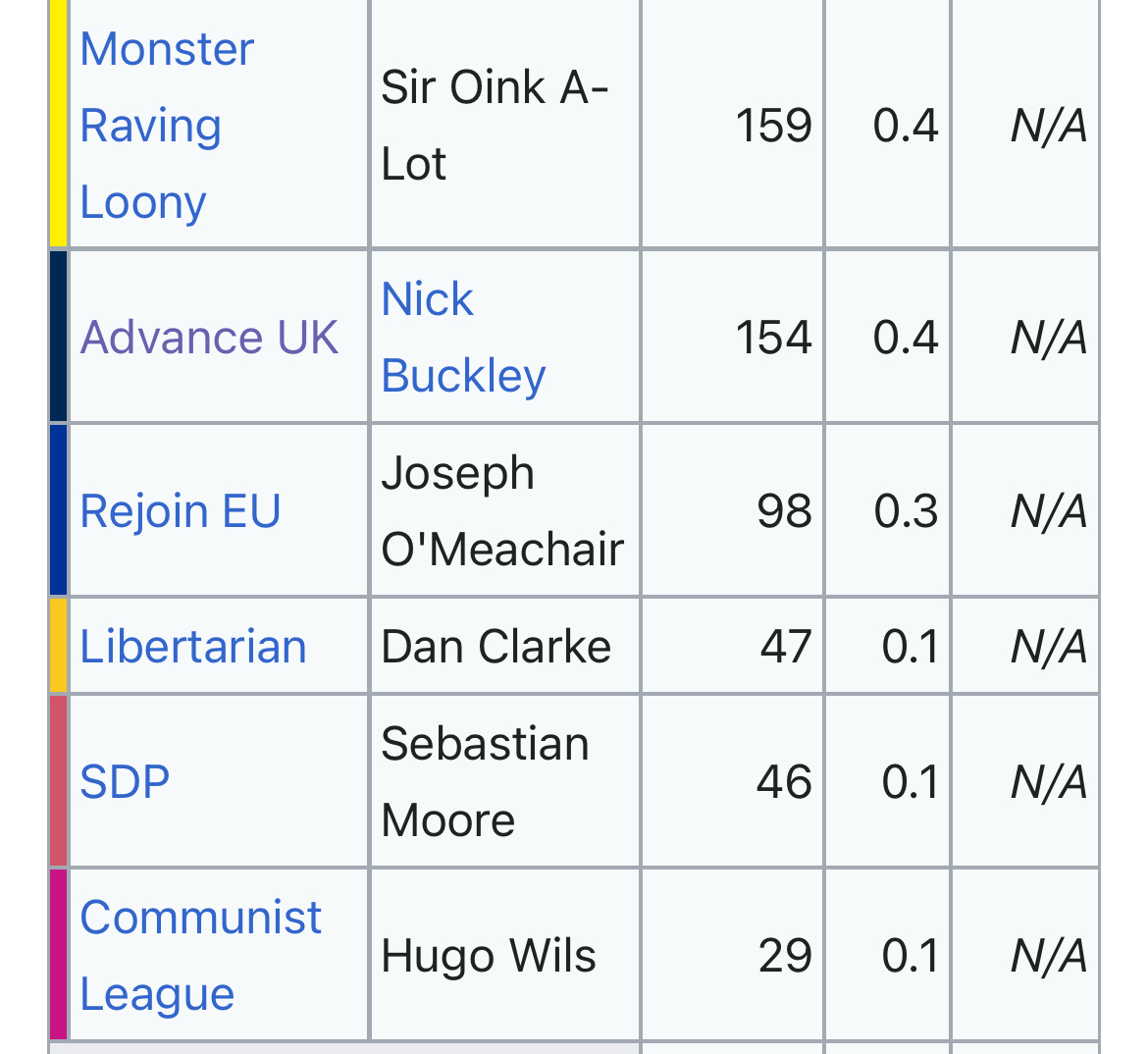Open the Rejoin EU party link
Screen dimensions: 1148x1054
[181, 511]
